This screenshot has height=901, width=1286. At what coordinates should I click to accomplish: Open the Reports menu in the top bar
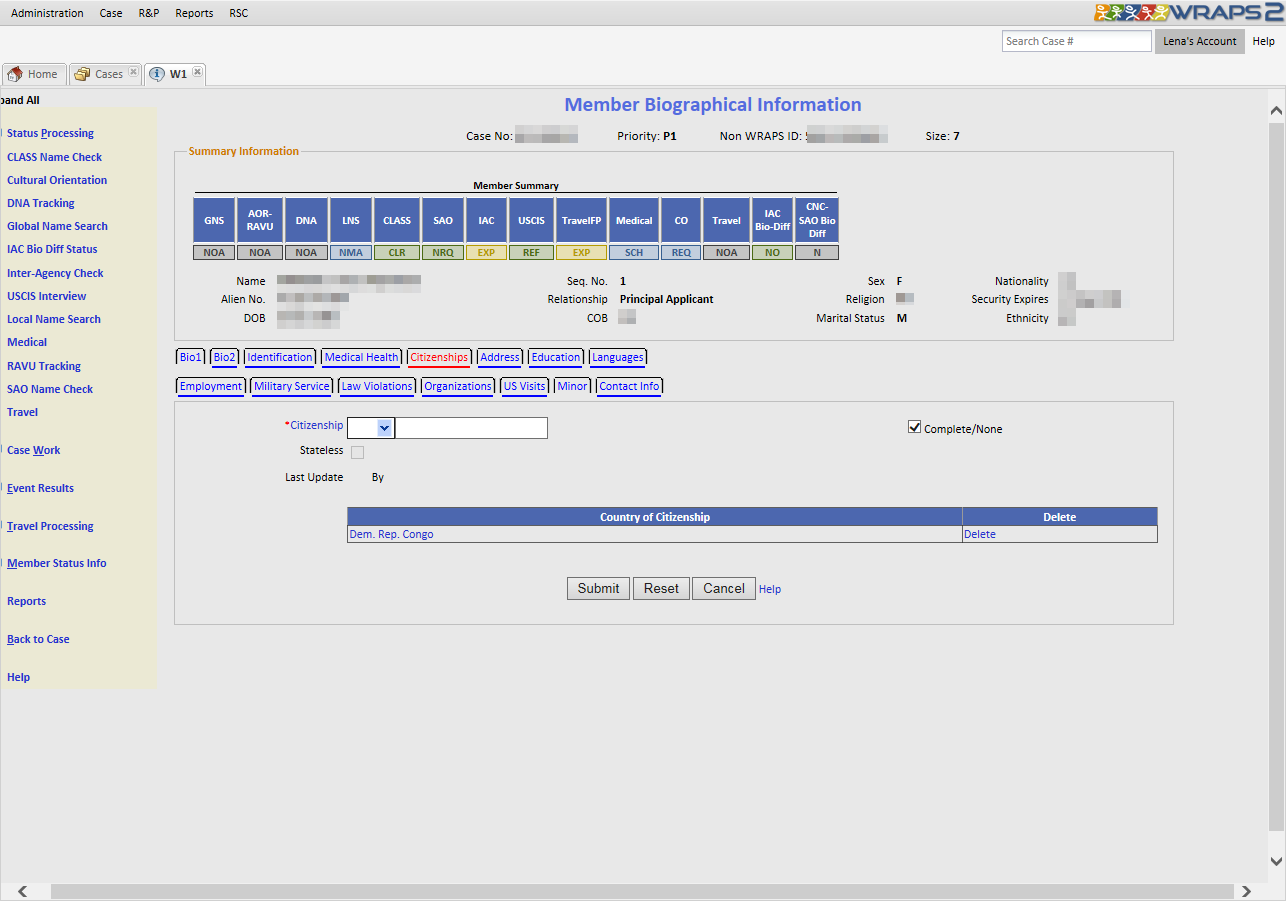pos(194,13)
